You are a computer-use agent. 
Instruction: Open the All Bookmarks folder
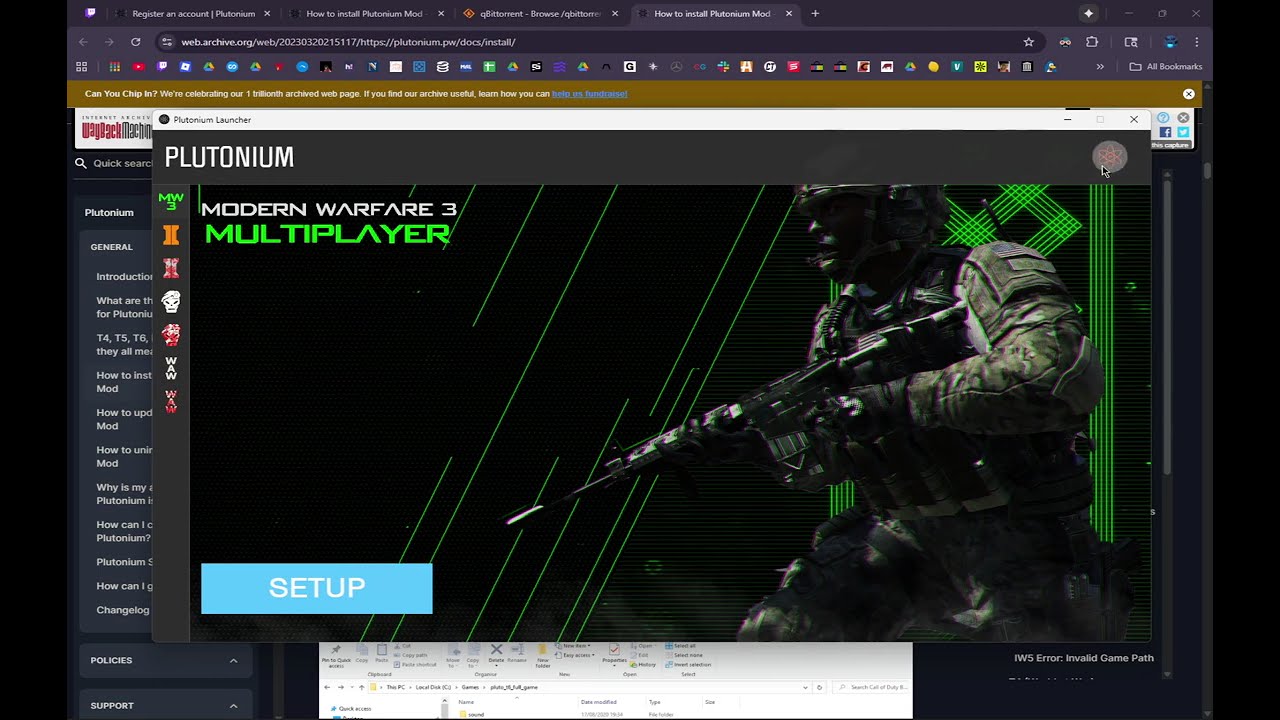[1166, 67]
